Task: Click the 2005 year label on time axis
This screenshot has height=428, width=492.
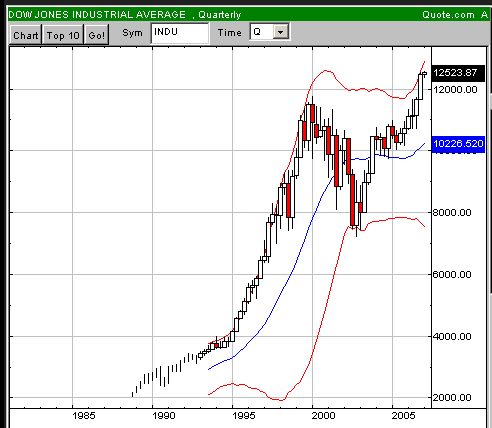Action: tap(404, 416)
